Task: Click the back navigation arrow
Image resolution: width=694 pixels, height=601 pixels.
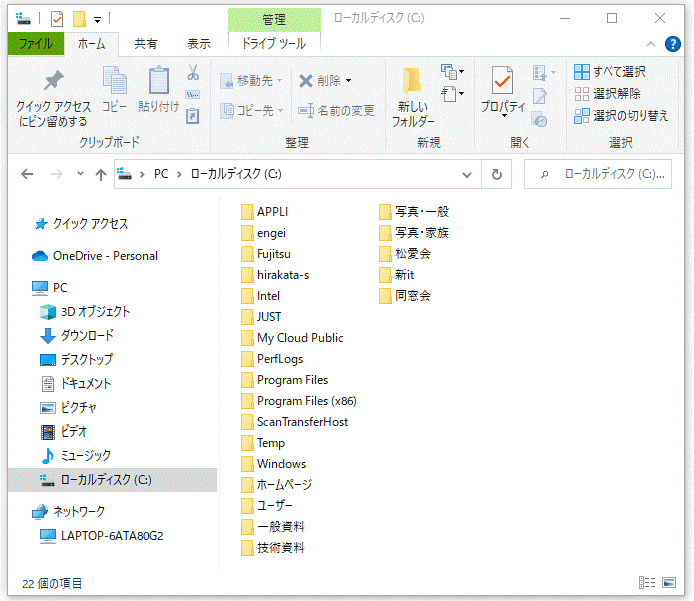Action: (27, 174)
